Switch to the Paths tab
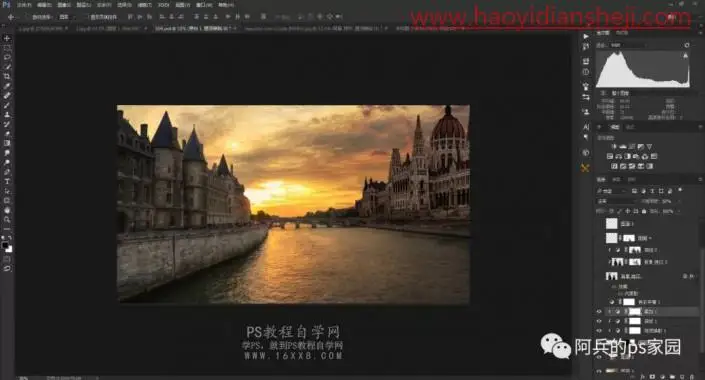Image resolution: width=705 pixels, height=380 pixels. click(631, 179)
